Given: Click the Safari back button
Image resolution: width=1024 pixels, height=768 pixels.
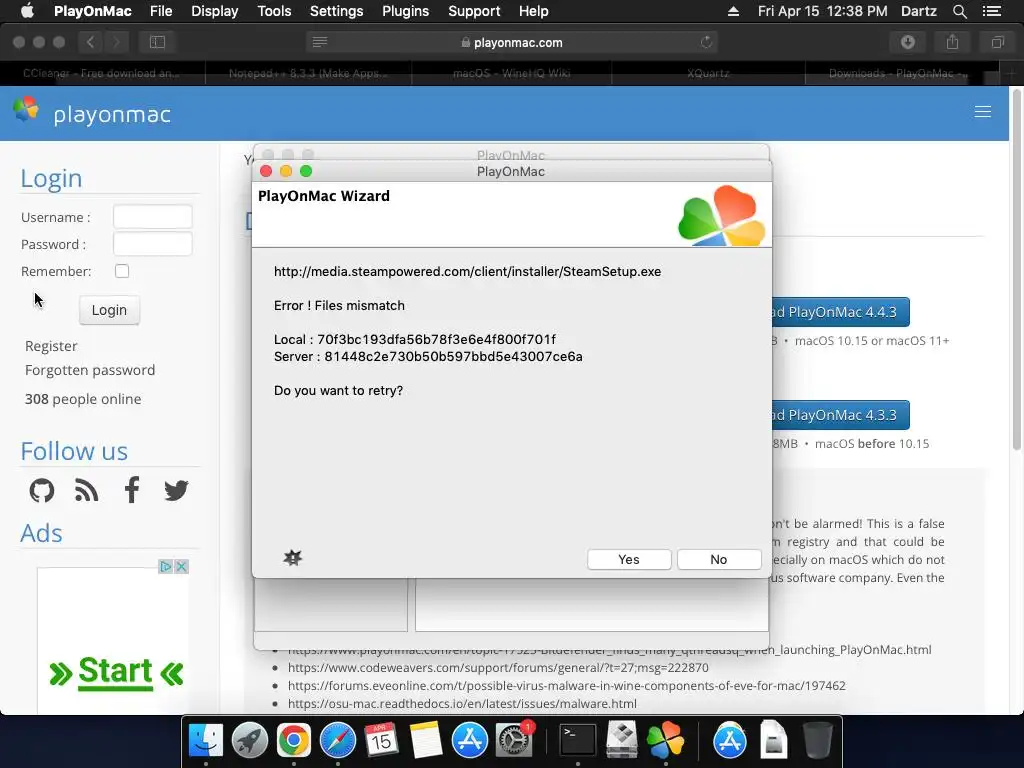Looking at the screenshot, I should click(91, 42).
